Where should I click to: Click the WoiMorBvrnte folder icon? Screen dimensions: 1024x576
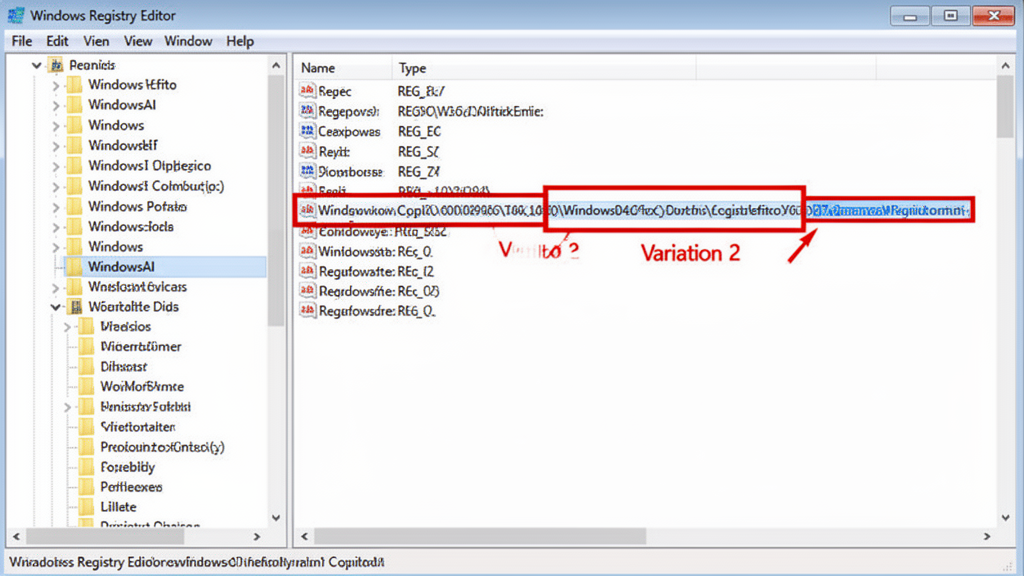click(x=87, y=387)
